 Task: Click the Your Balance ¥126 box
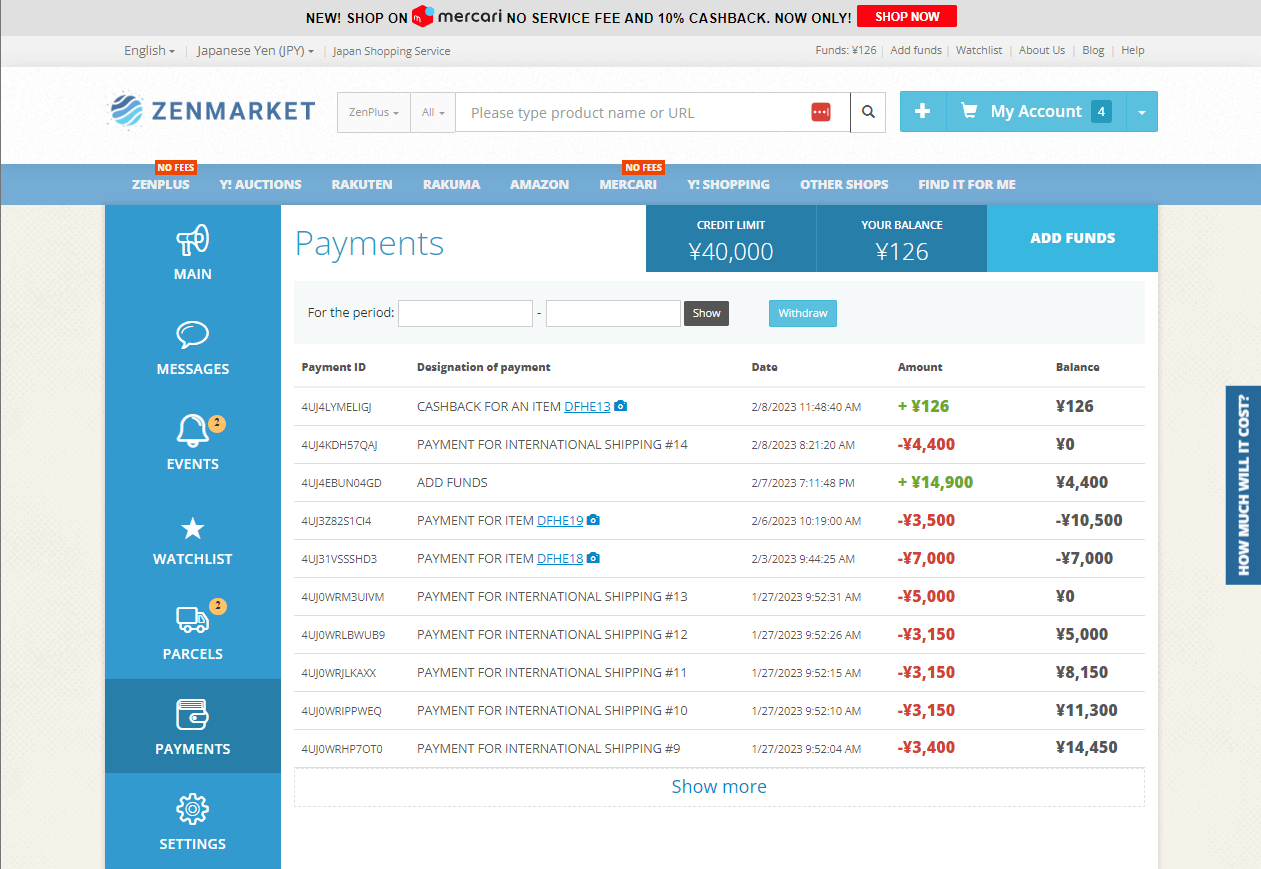click(902, 238)
